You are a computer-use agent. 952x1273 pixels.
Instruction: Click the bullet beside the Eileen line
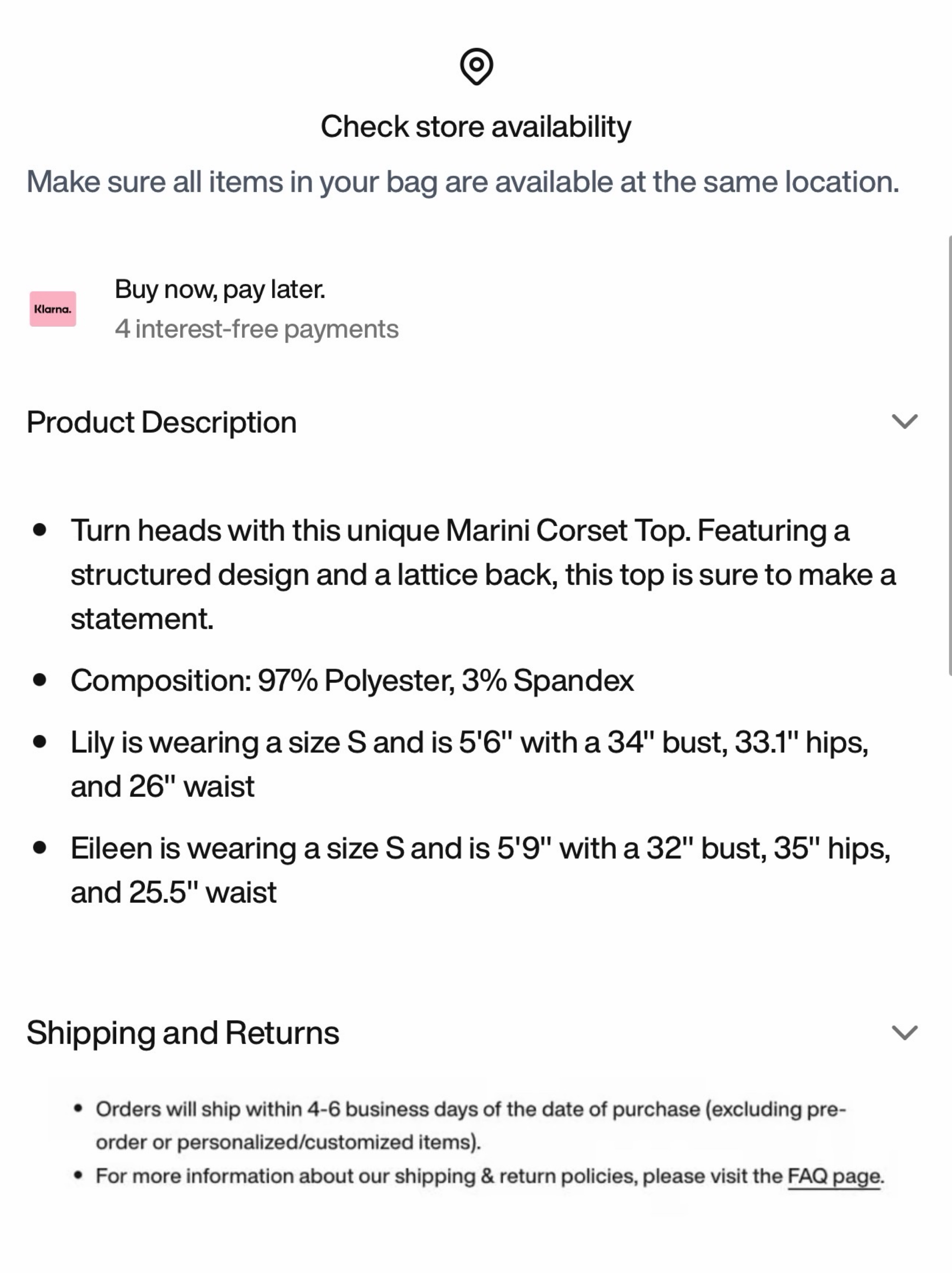coord(40,848)
